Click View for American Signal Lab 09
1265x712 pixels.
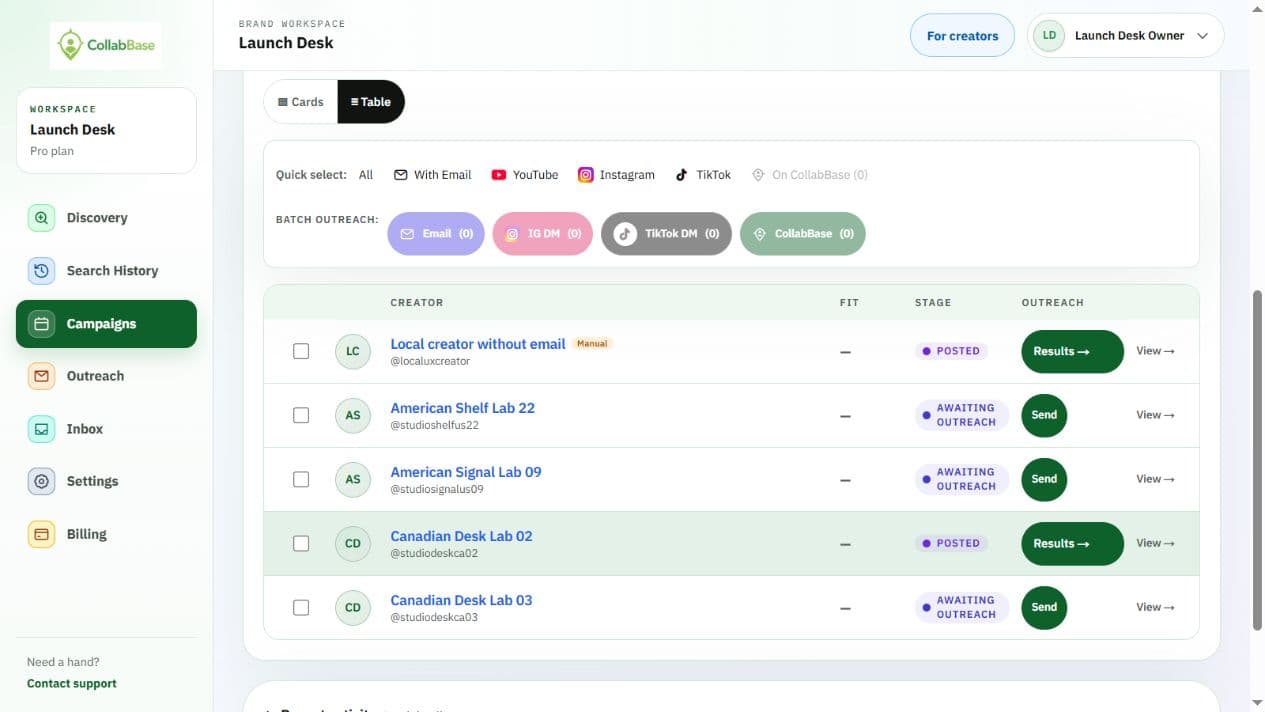point(1155,479)
